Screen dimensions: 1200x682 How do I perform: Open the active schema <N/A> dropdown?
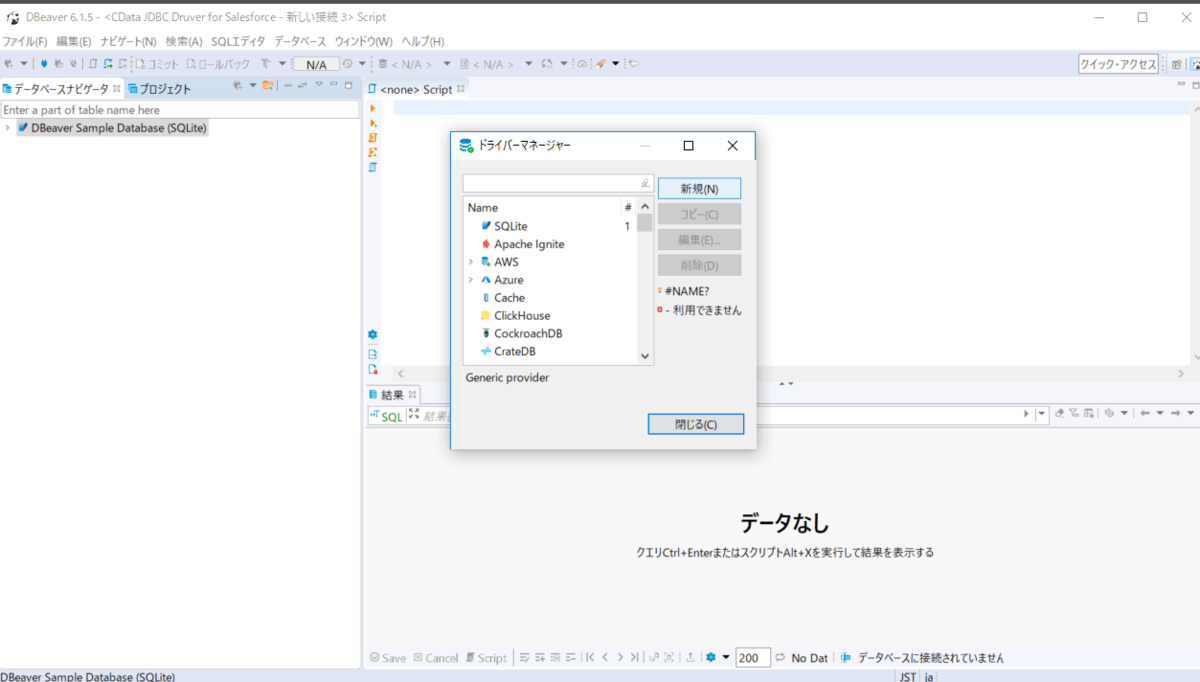[x=529, y=64]
